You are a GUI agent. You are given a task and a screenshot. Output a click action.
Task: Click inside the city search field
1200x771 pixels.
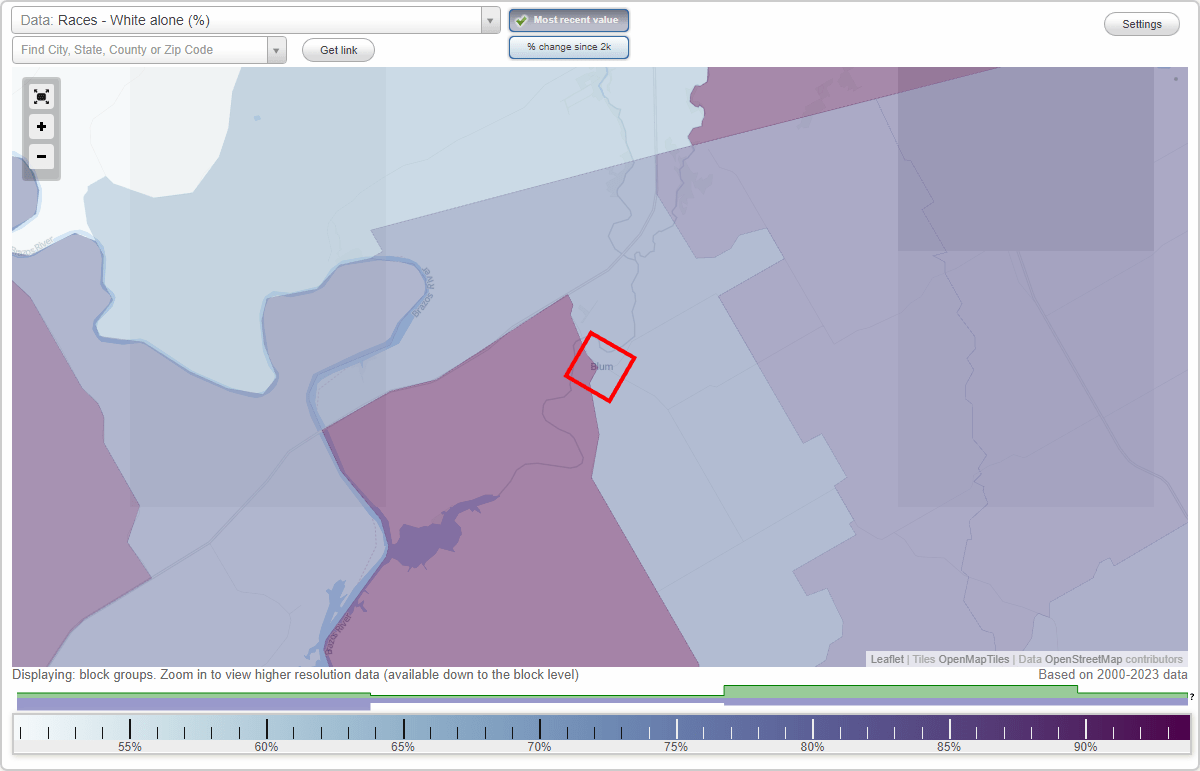140,49
